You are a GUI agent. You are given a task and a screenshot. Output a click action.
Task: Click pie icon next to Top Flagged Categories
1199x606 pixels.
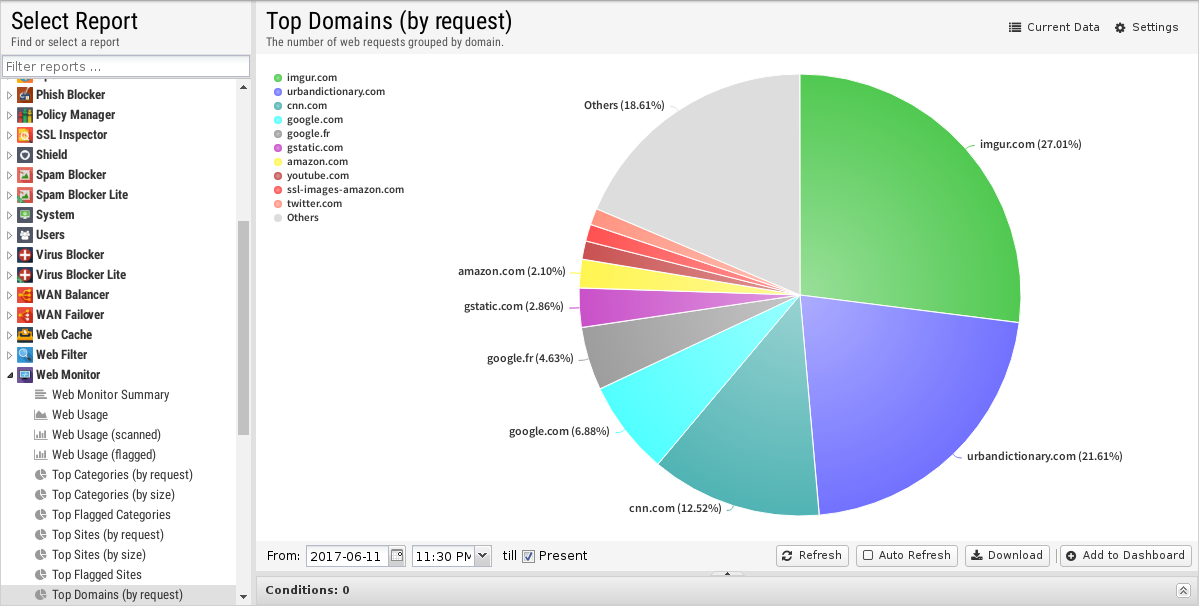[41, 515]
